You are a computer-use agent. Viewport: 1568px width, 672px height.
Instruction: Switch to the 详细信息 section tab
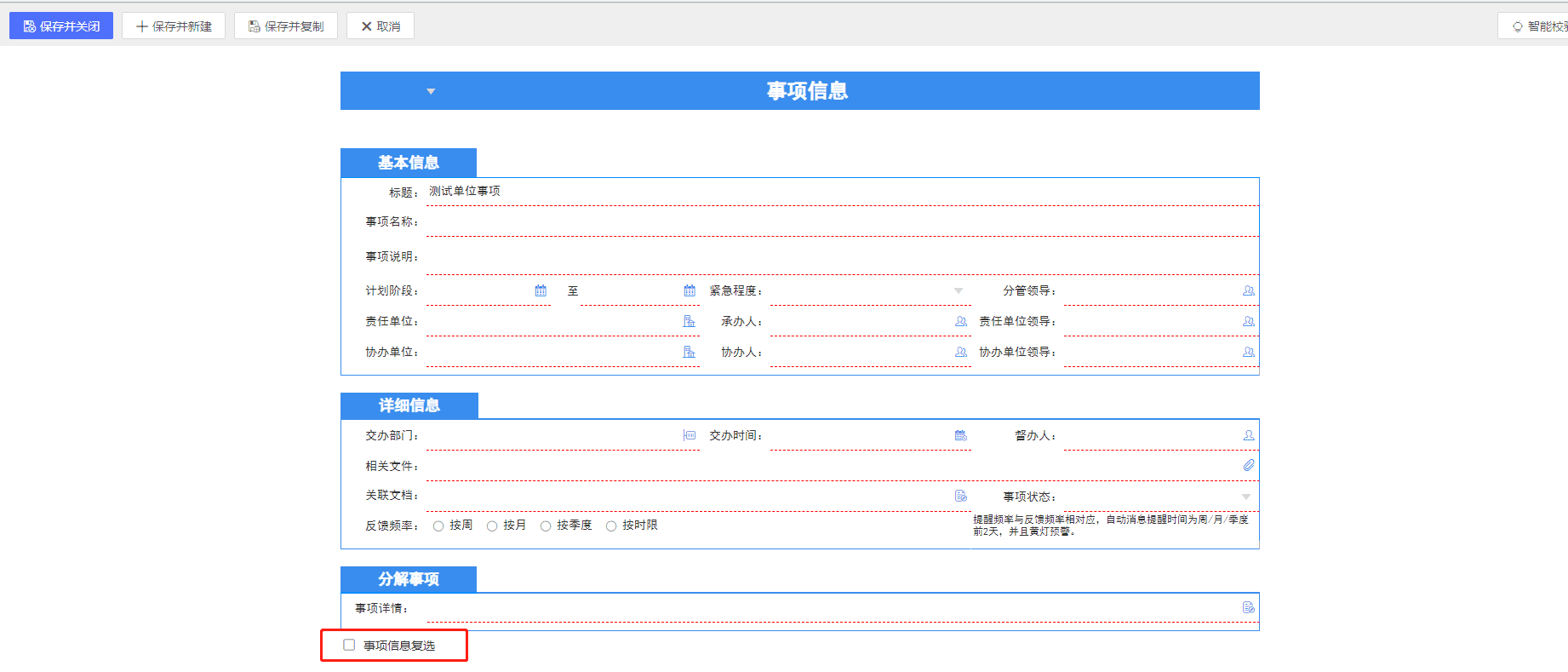[x=409, y=405]
